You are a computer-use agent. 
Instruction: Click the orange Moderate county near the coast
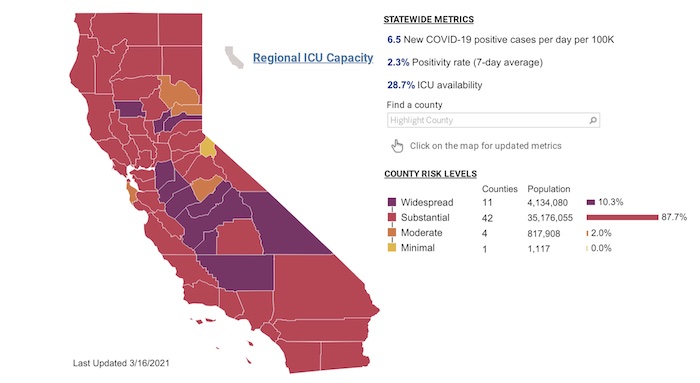coord(131,191)
